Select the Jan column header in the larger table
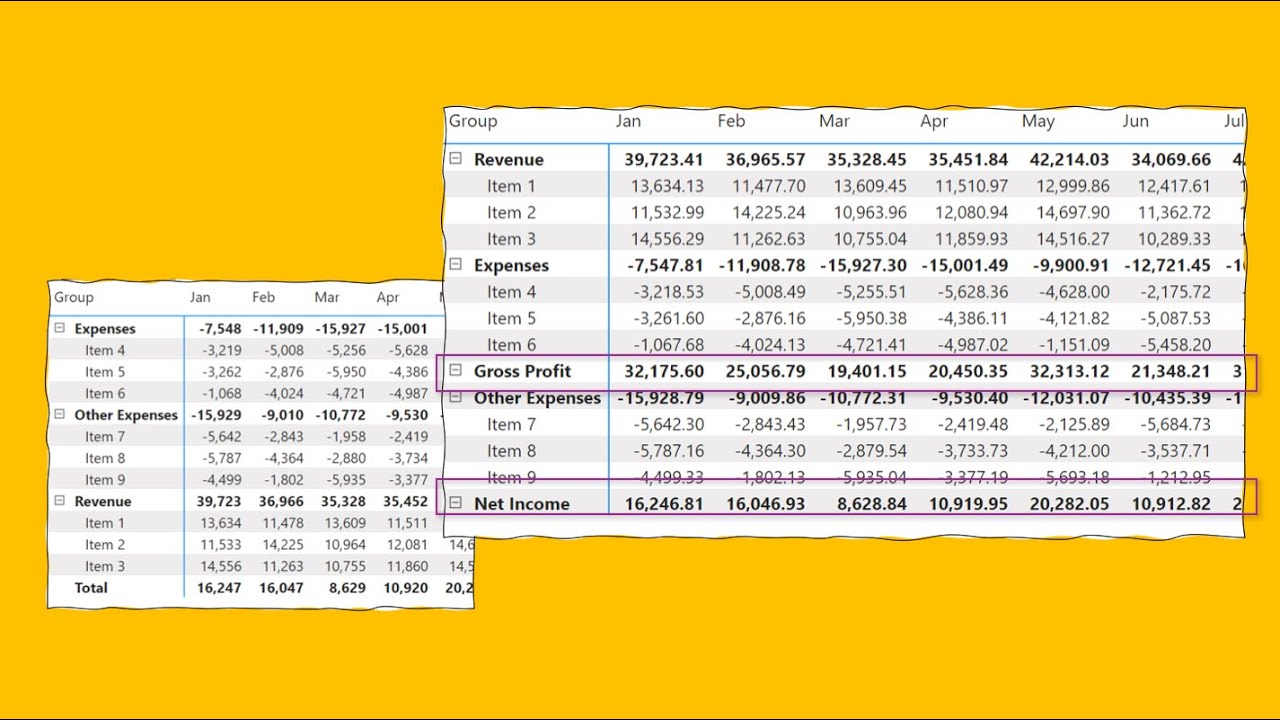This screenshot has height=720, width=1280. 628,121
